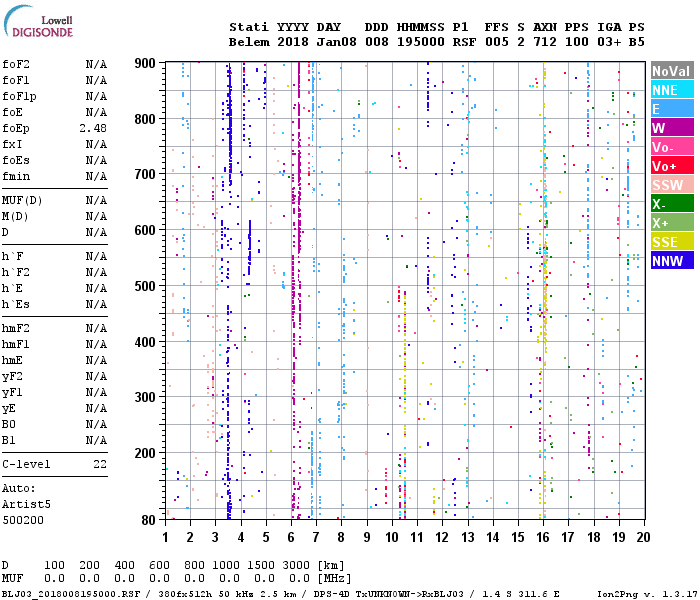Select the Vo+ red legend swatch
This screenshot has width=700, height=600.
672,166
